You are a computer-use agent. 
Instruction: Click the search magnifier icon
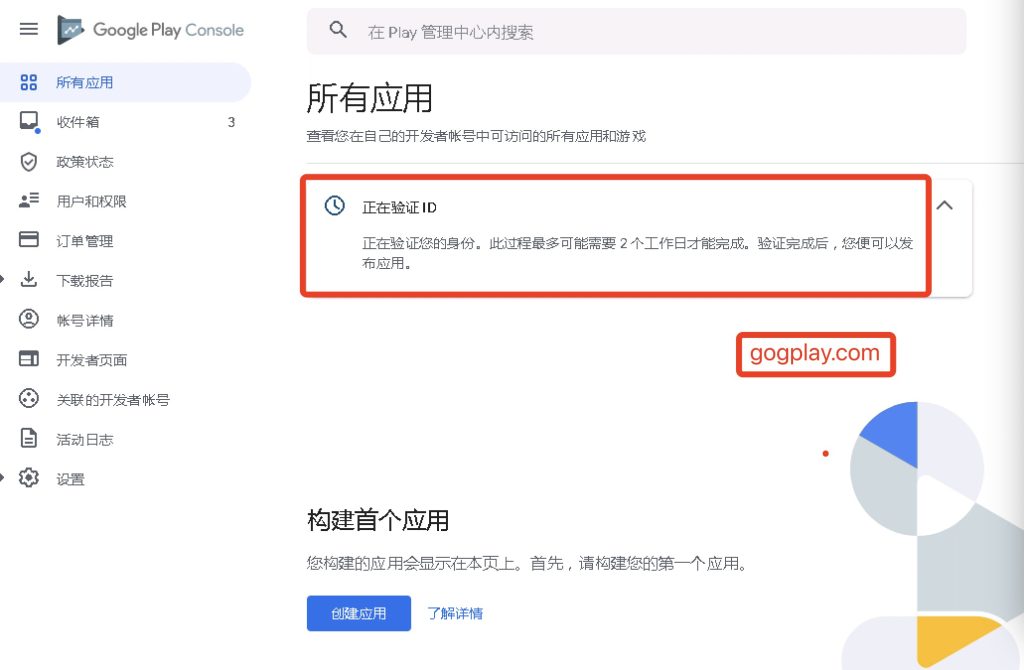[x=338, y=31]
